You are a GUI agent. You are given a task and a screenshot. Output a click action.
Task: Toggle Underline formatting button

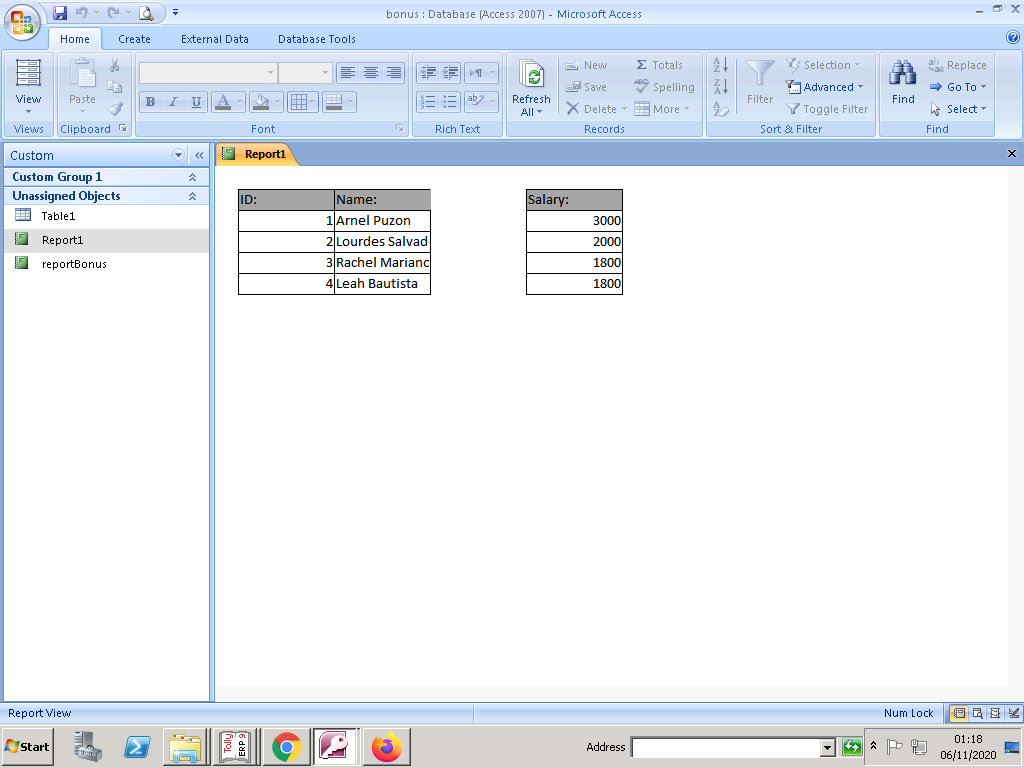tap(196, 101)
